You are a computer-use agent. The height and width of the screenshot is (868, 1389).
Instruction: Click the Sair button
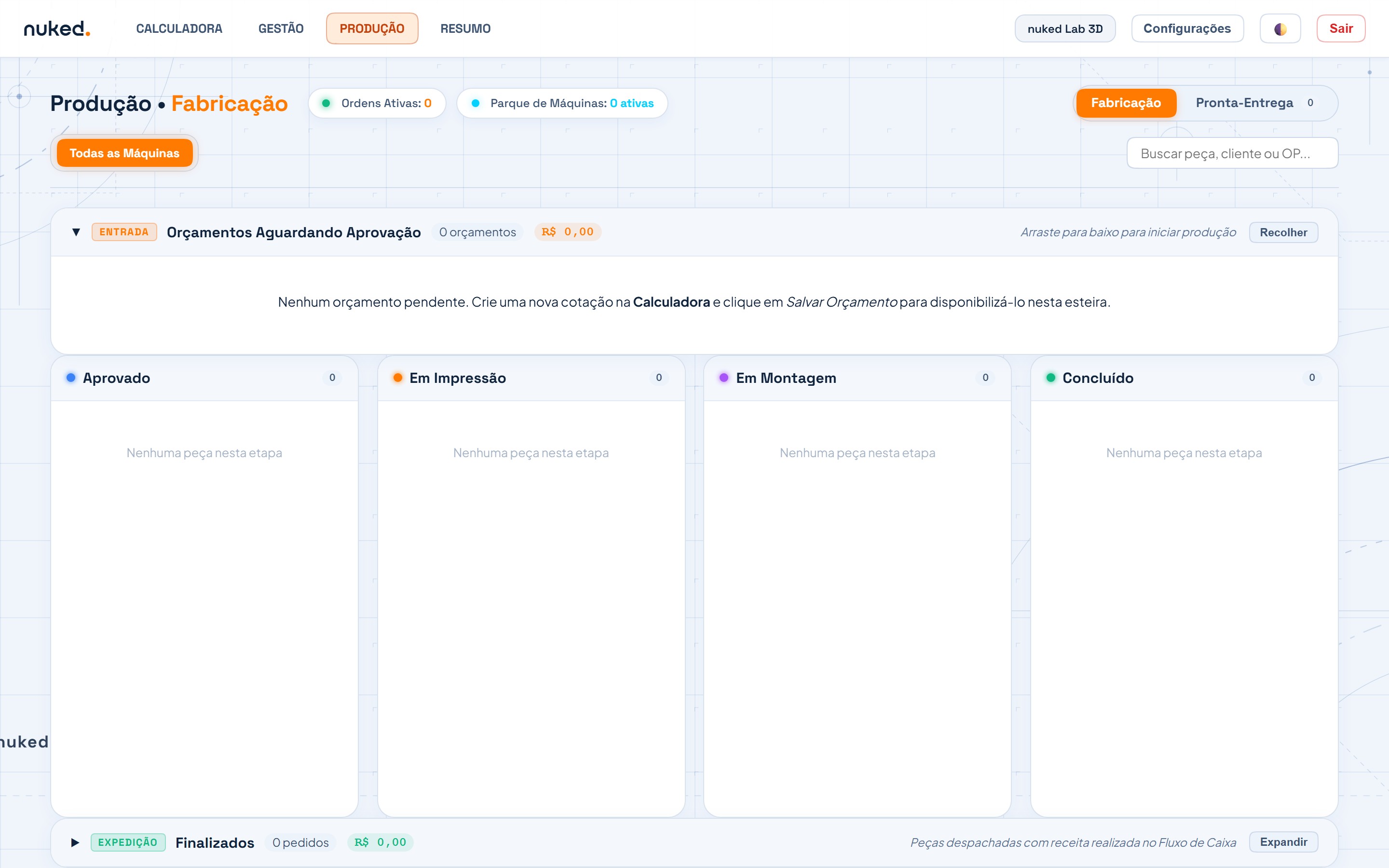1341,29
